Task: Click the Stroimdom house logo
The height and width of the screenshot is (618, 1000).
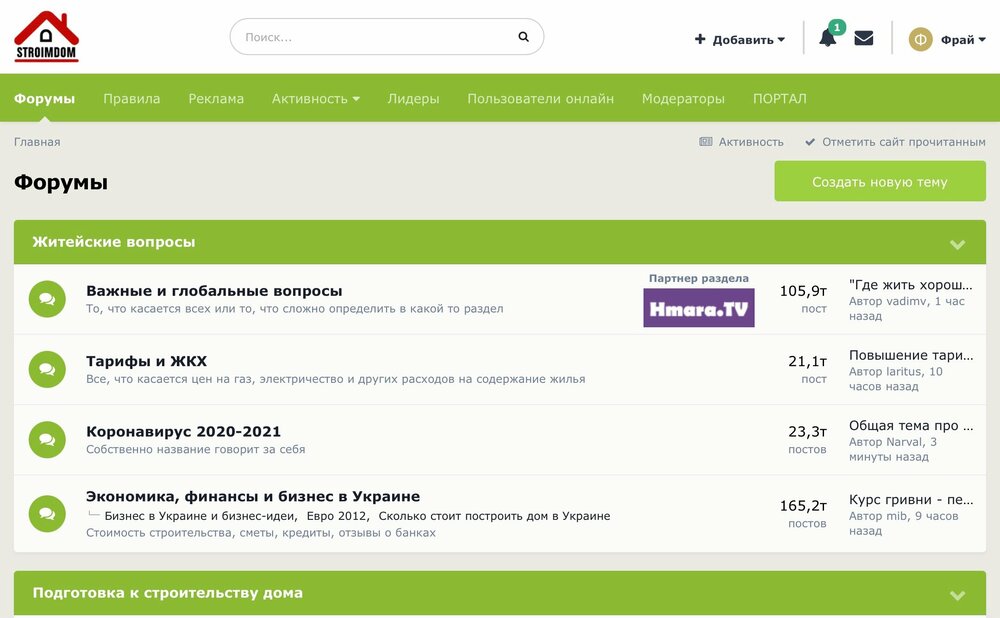Action: coord(46,37)
